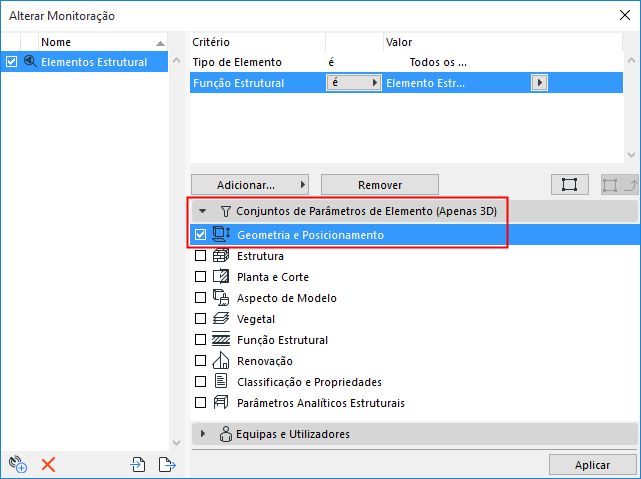Viewport: 641px width, 479px height.
Task: Click the import rule icon
Action: (139, 463)
